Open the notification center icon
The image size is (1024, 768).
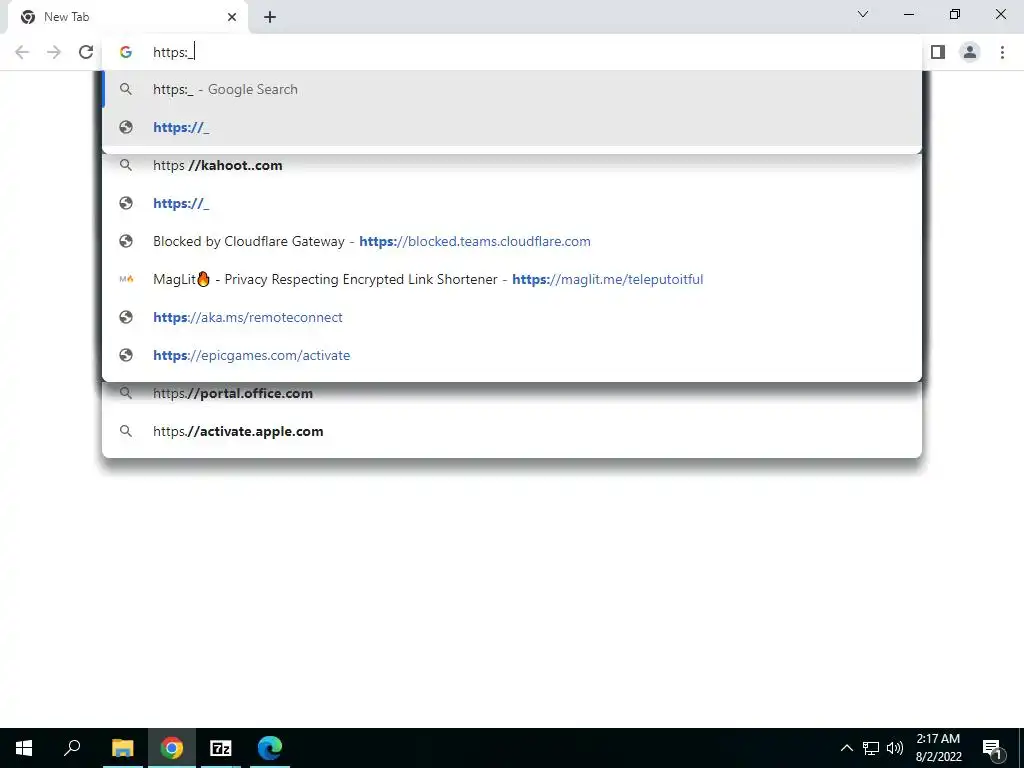(993, 749)
